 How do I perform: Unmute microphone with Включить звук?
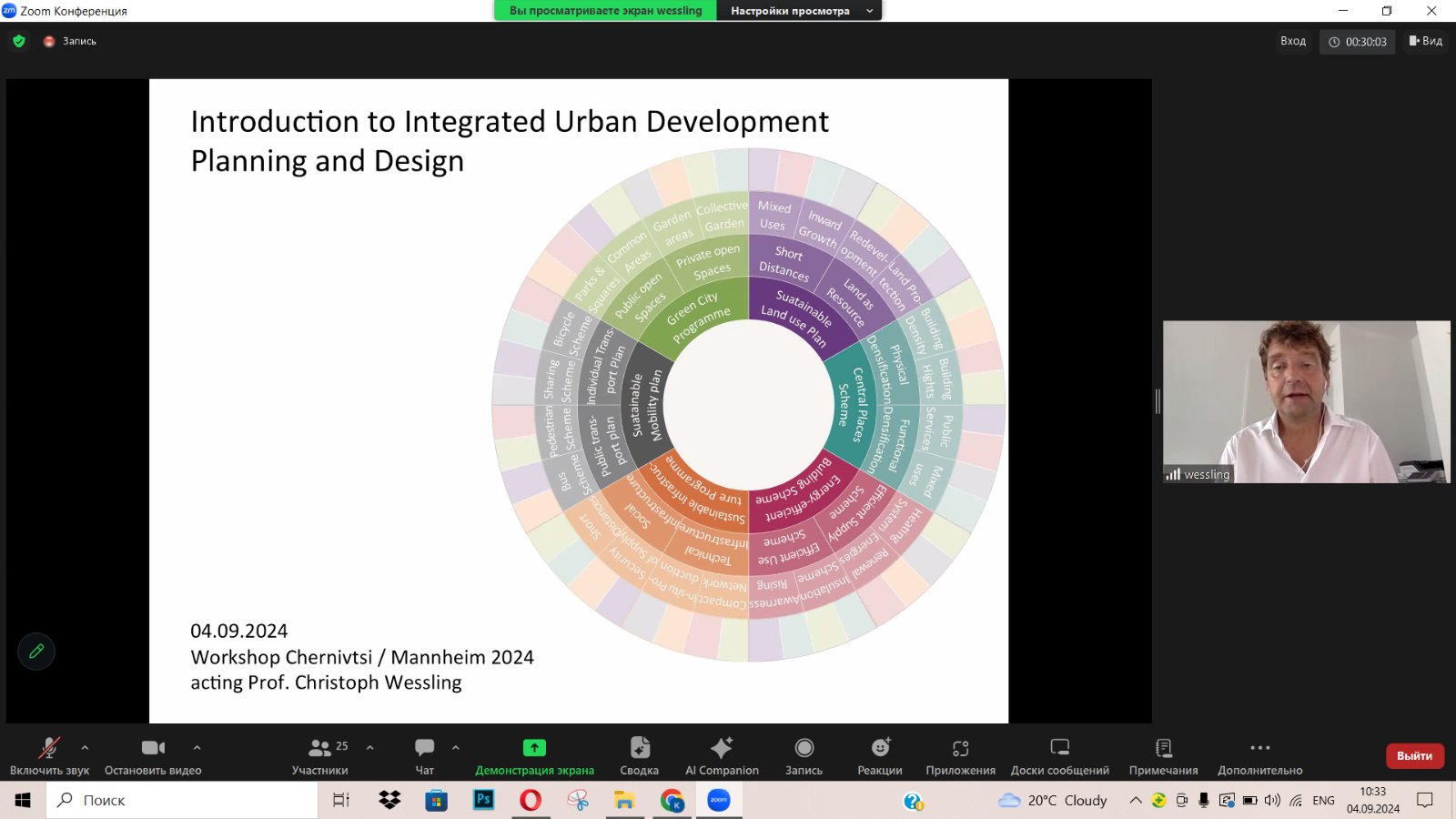pos(49,756)
